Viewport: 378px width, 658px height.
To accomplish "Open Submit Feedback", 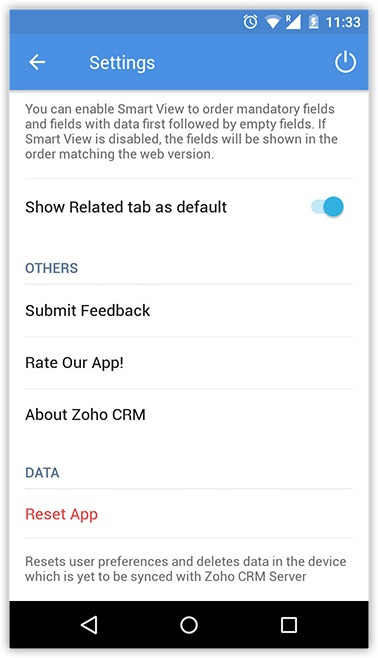I will coord(189,311).
